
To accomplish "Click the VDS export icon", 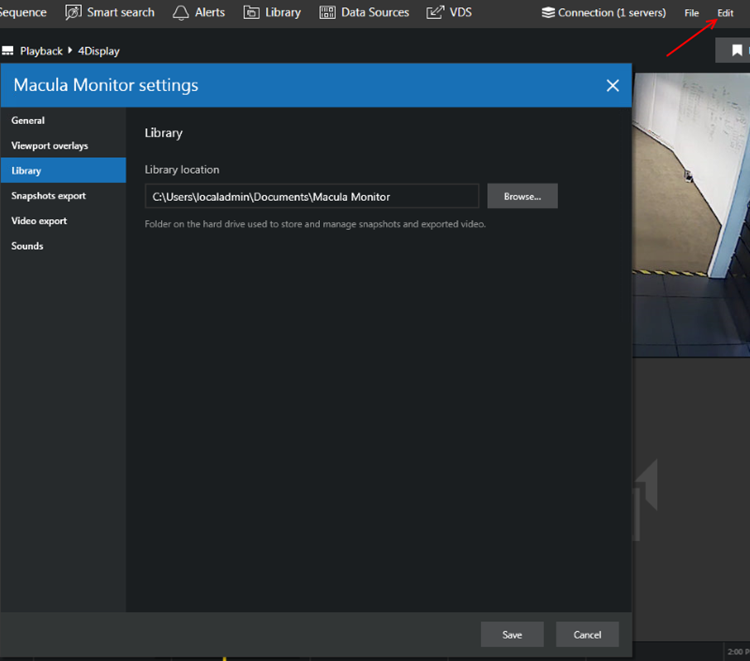I will click(x=435, y=12).
